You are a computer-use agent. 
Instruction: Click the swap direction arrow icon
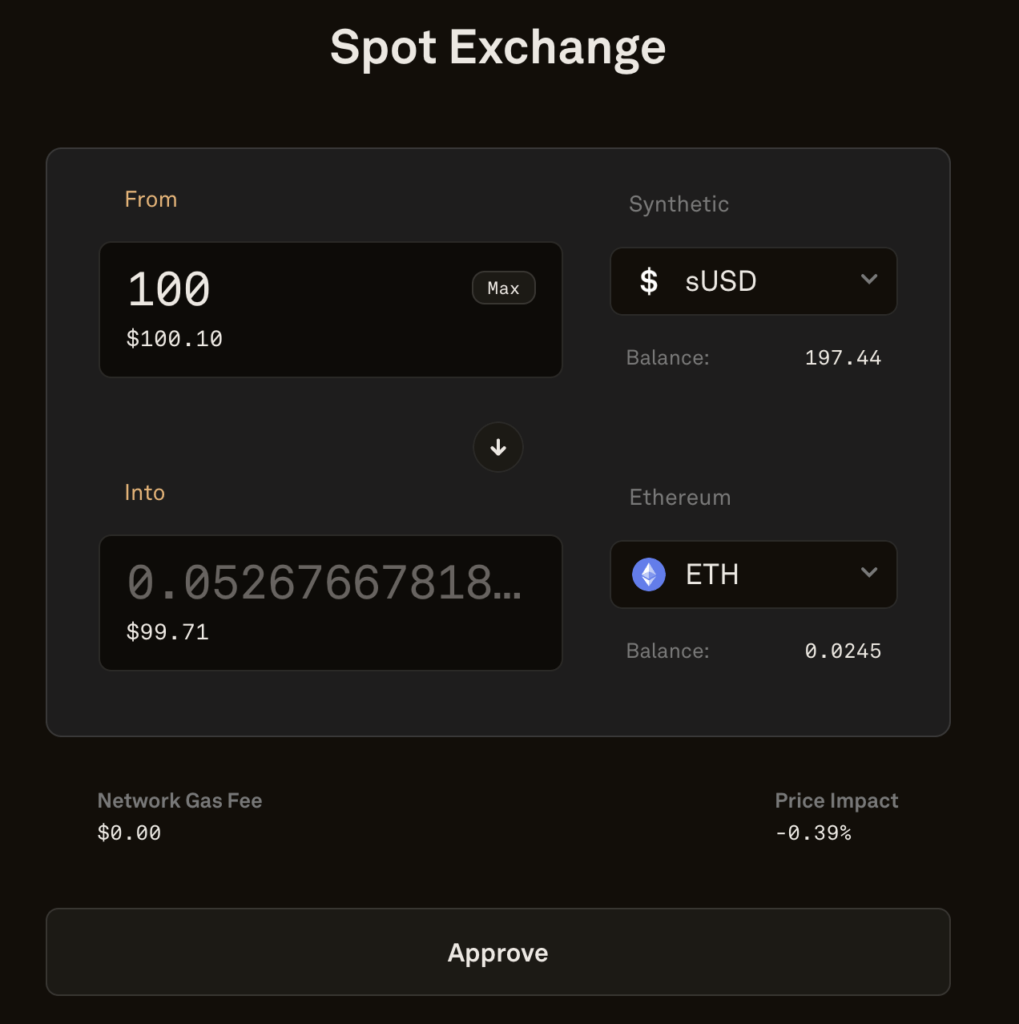coord(498,447)
